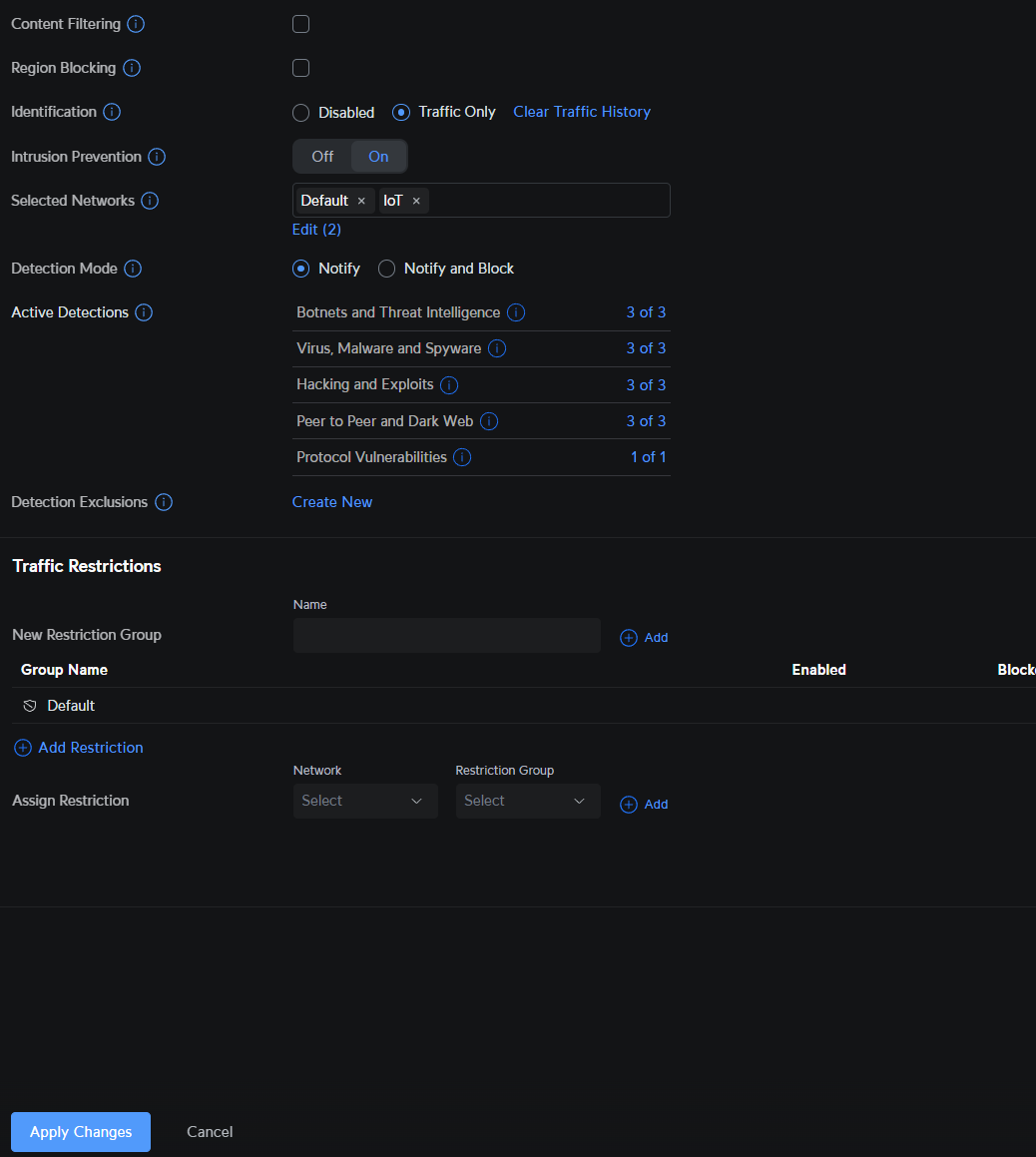This screenshot has width=1036, height=1157.
Task: Click the Add Restriction link
Action: pyautogui.click(x=90, y=748)
